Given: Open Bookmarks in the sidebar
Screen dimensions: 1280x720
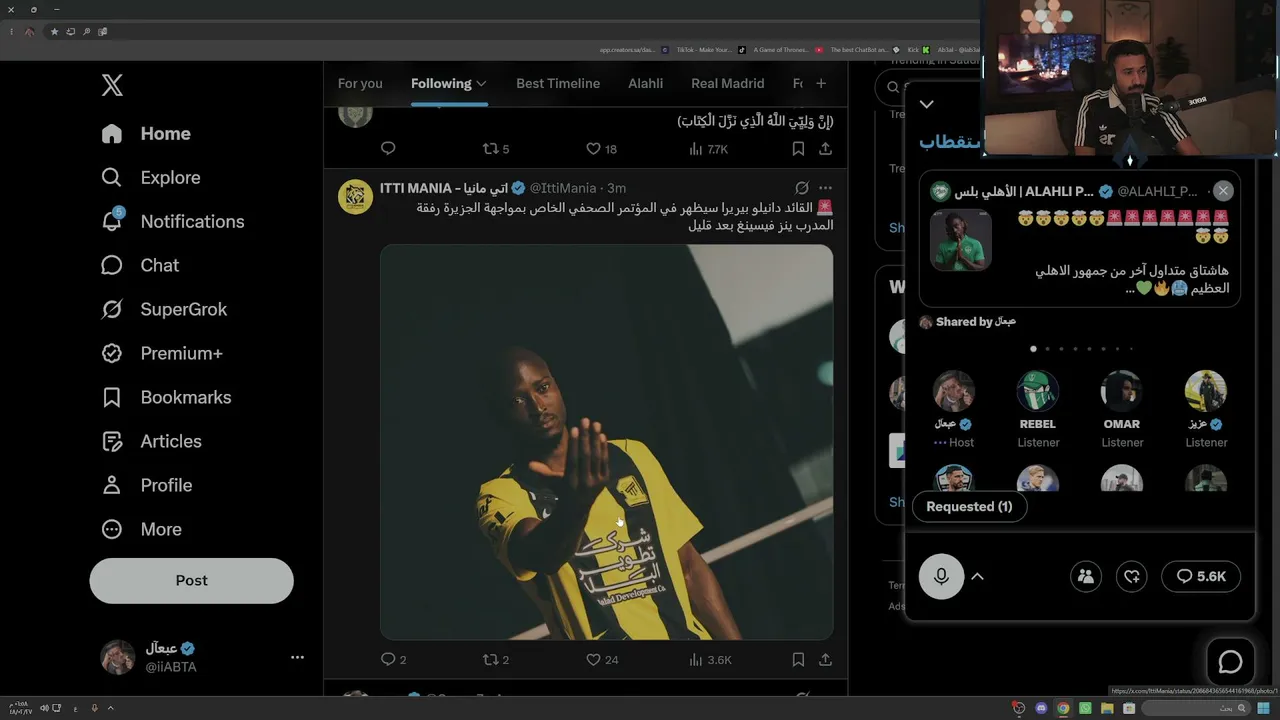Looking at the screenshot, I should (x=166, y=397).
